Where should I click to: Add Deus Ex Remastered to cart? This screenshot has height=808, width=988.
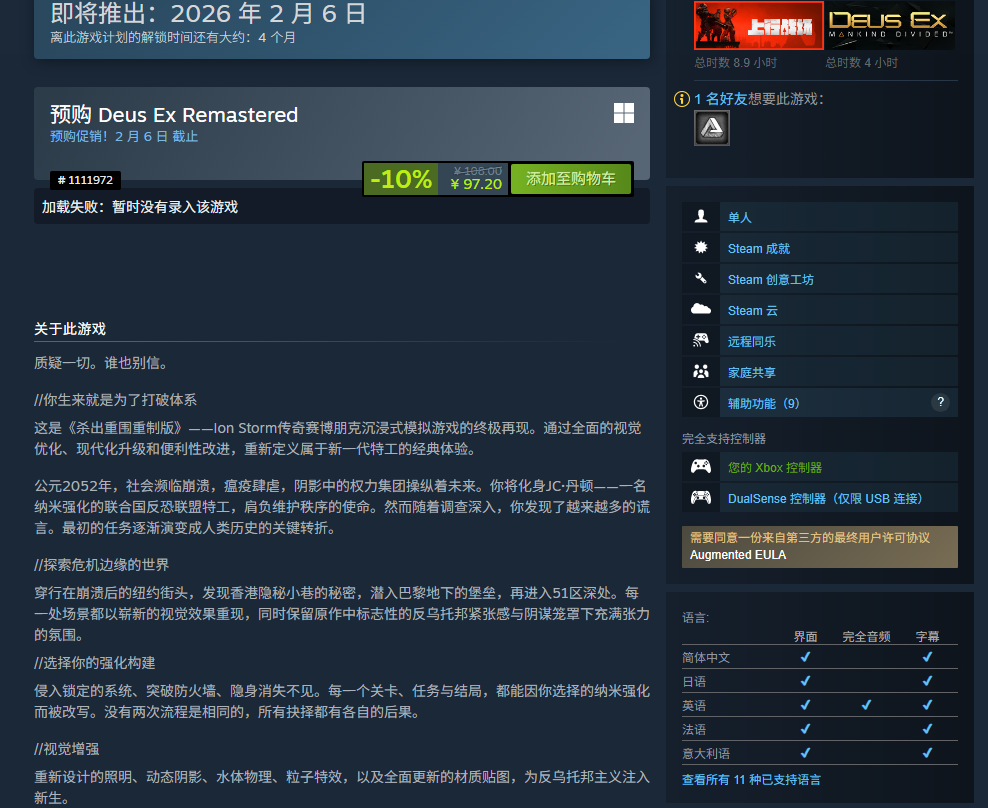click(x=570, y=179)
